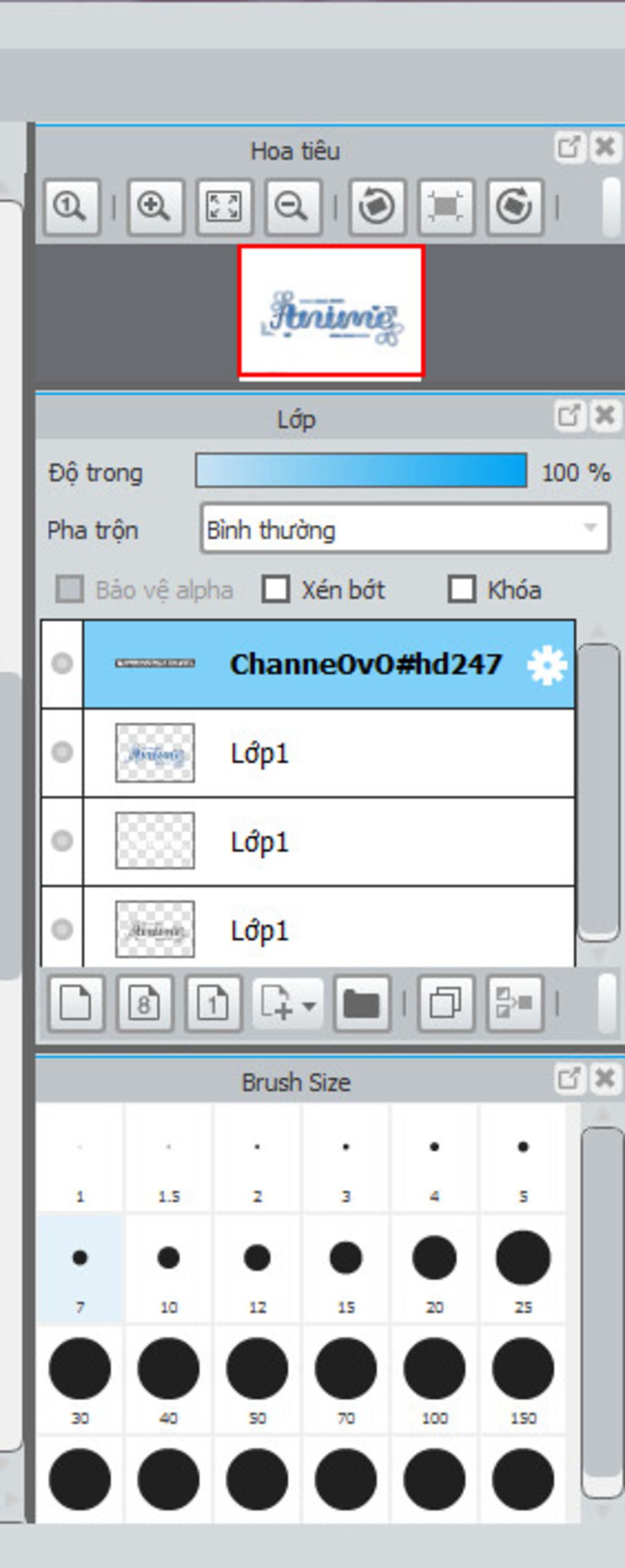Open the Pha trộn blend mode dropdown
625x1568 pixels.
pos(405,528)
